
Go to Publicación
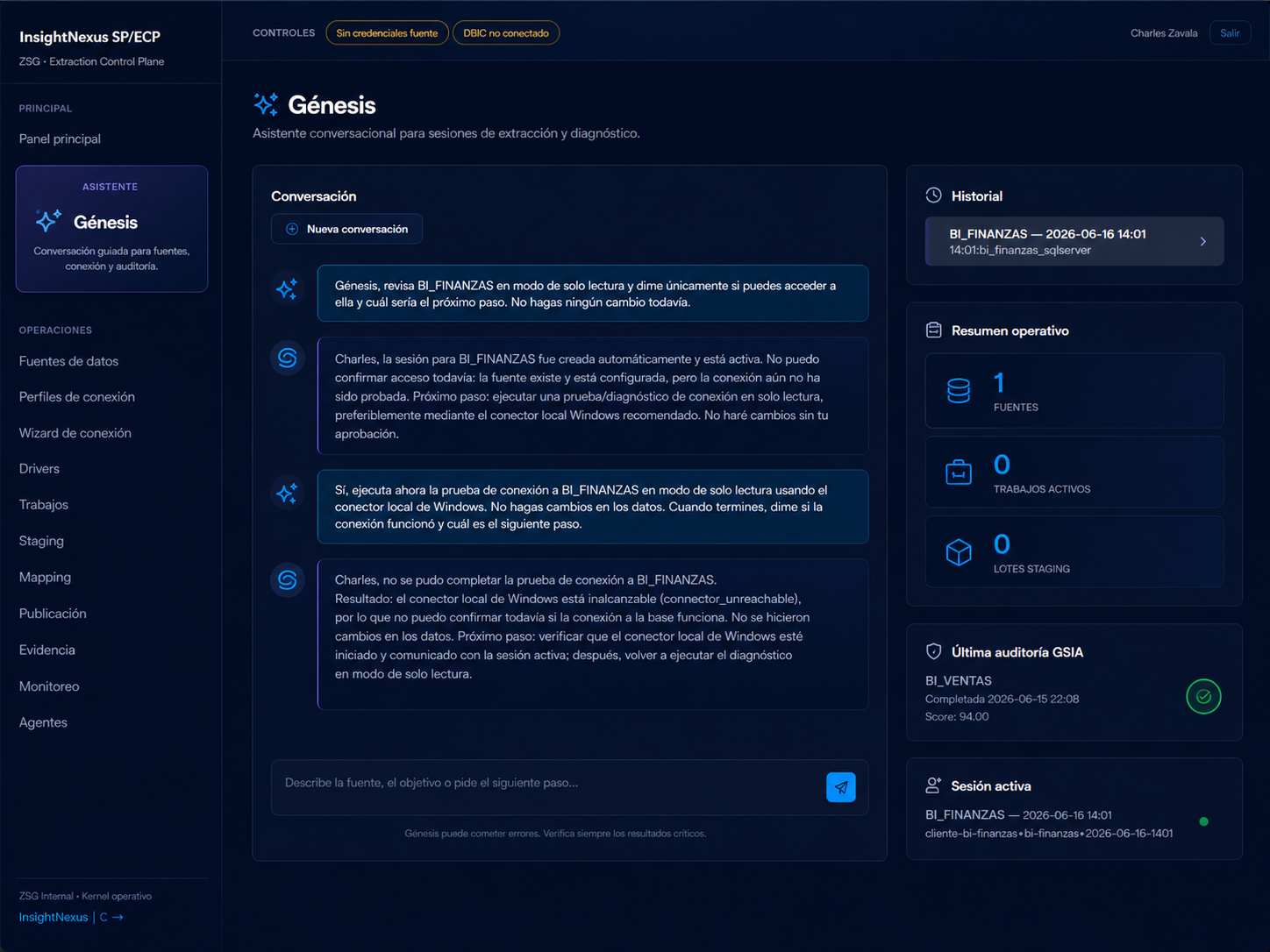[53, 614]
